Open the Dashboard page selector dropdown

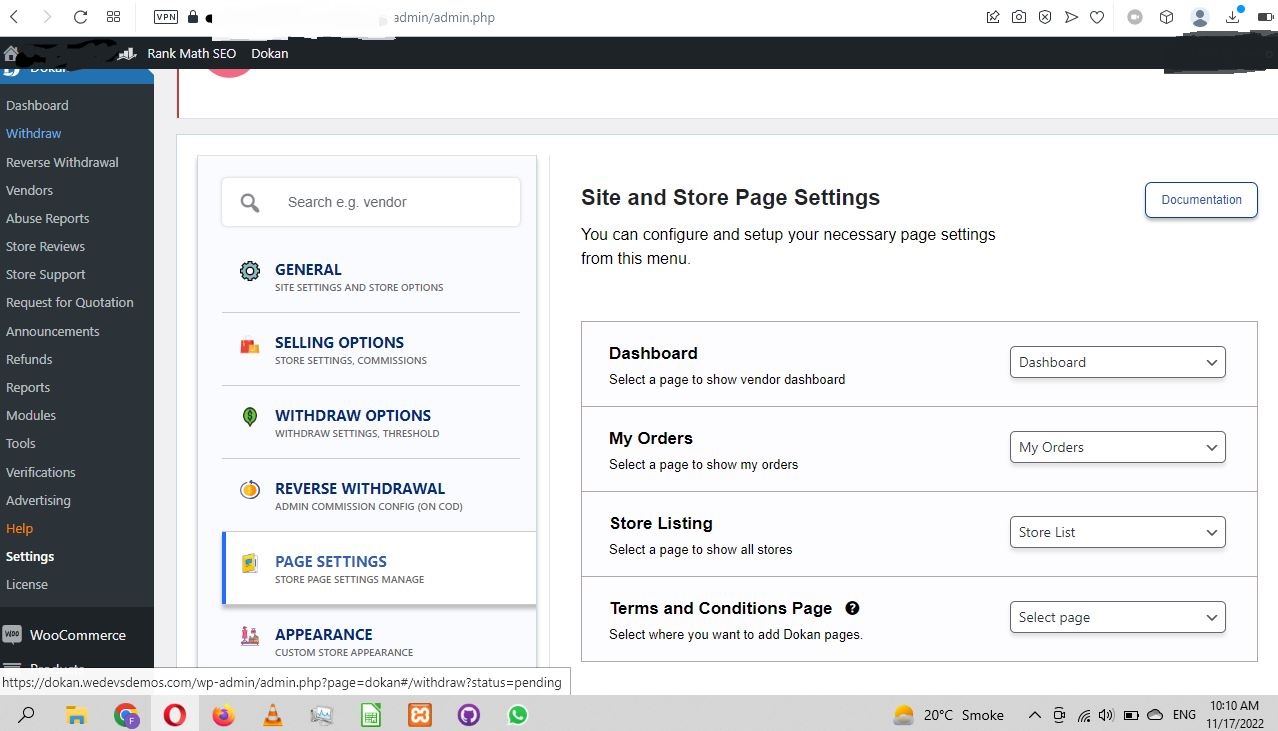pyautogui.click(x=1117, y=362)
